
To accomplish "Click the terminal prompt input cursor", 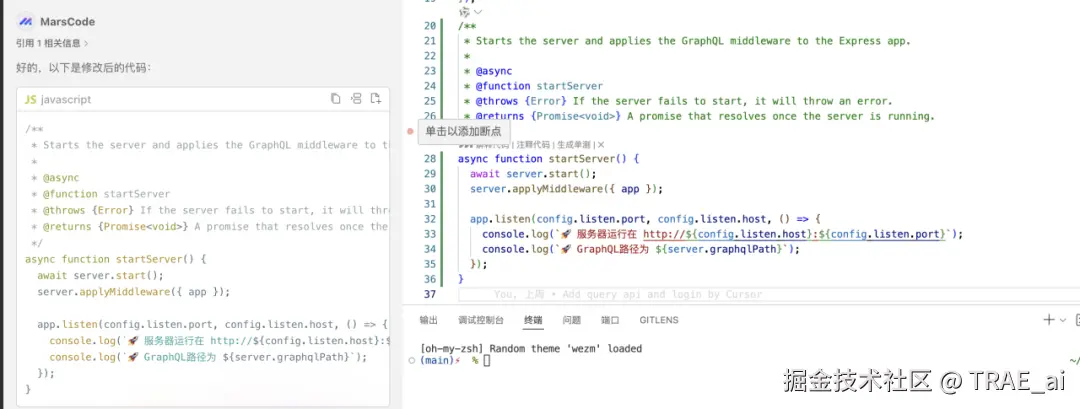I will point(487,361).
